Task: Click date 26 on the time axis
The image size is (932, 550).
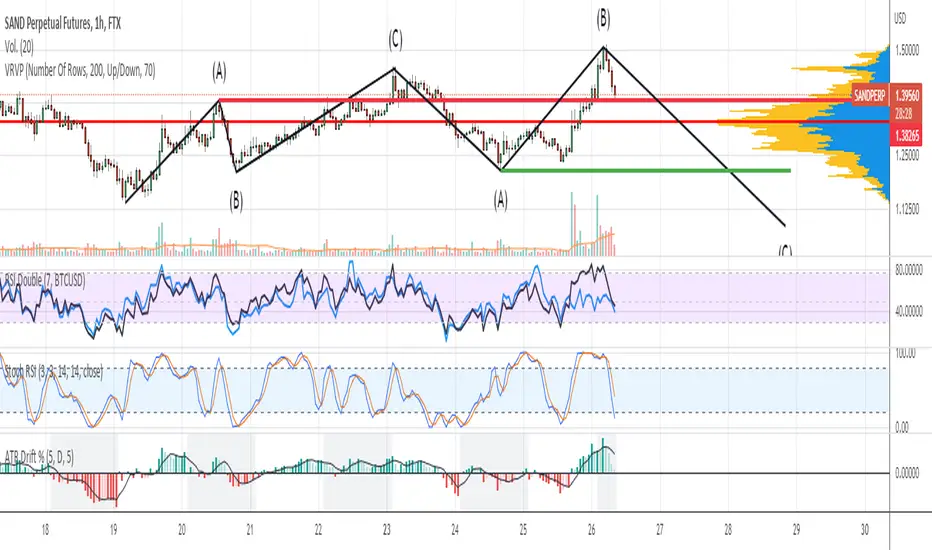Action: 591,530
